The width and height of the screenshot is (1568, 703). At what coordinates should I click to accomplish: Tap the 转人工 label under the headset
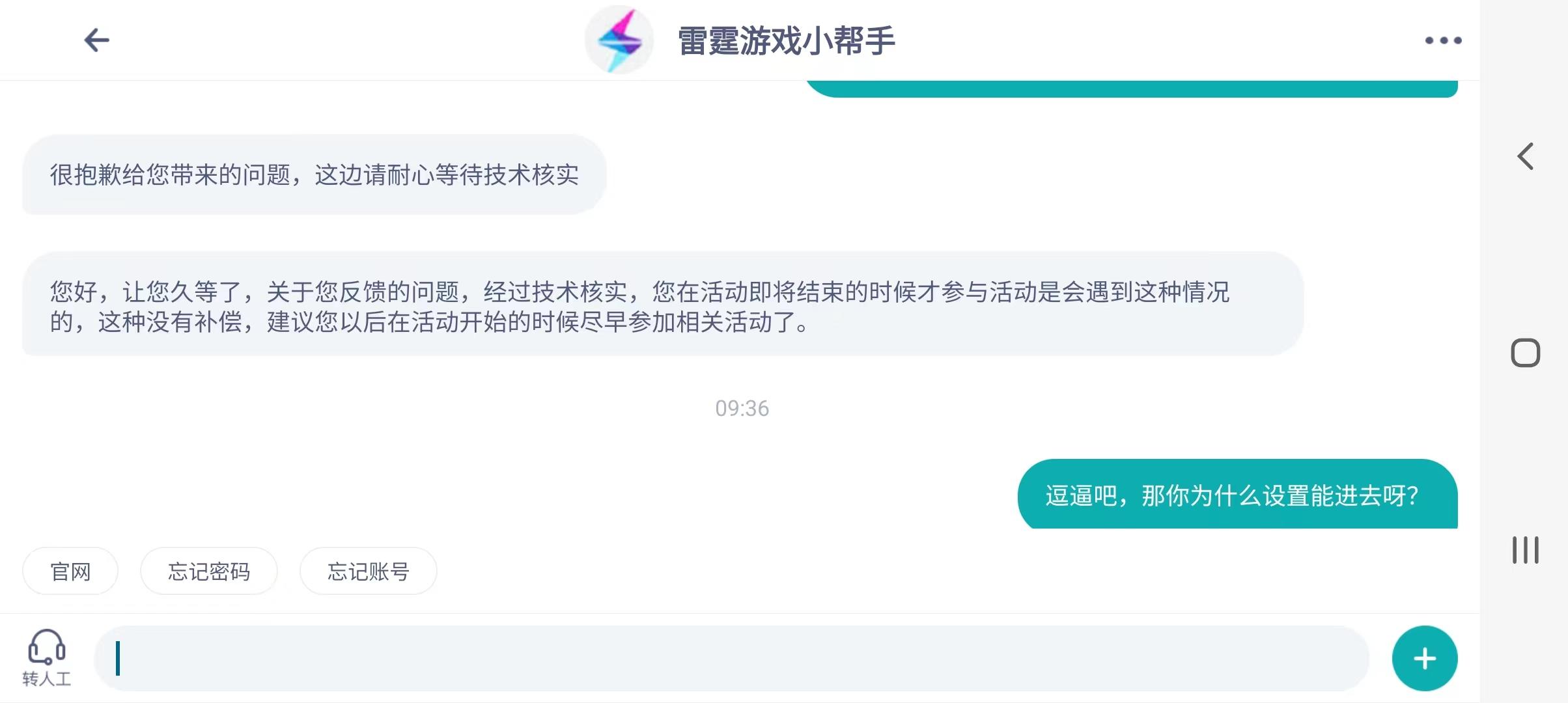(46, 679)
